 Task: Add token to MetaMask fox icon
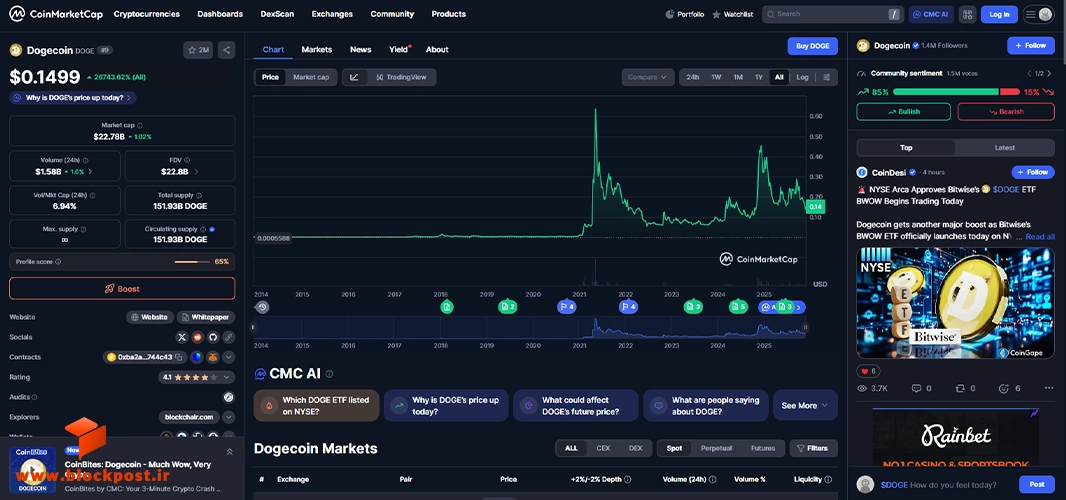213,357
